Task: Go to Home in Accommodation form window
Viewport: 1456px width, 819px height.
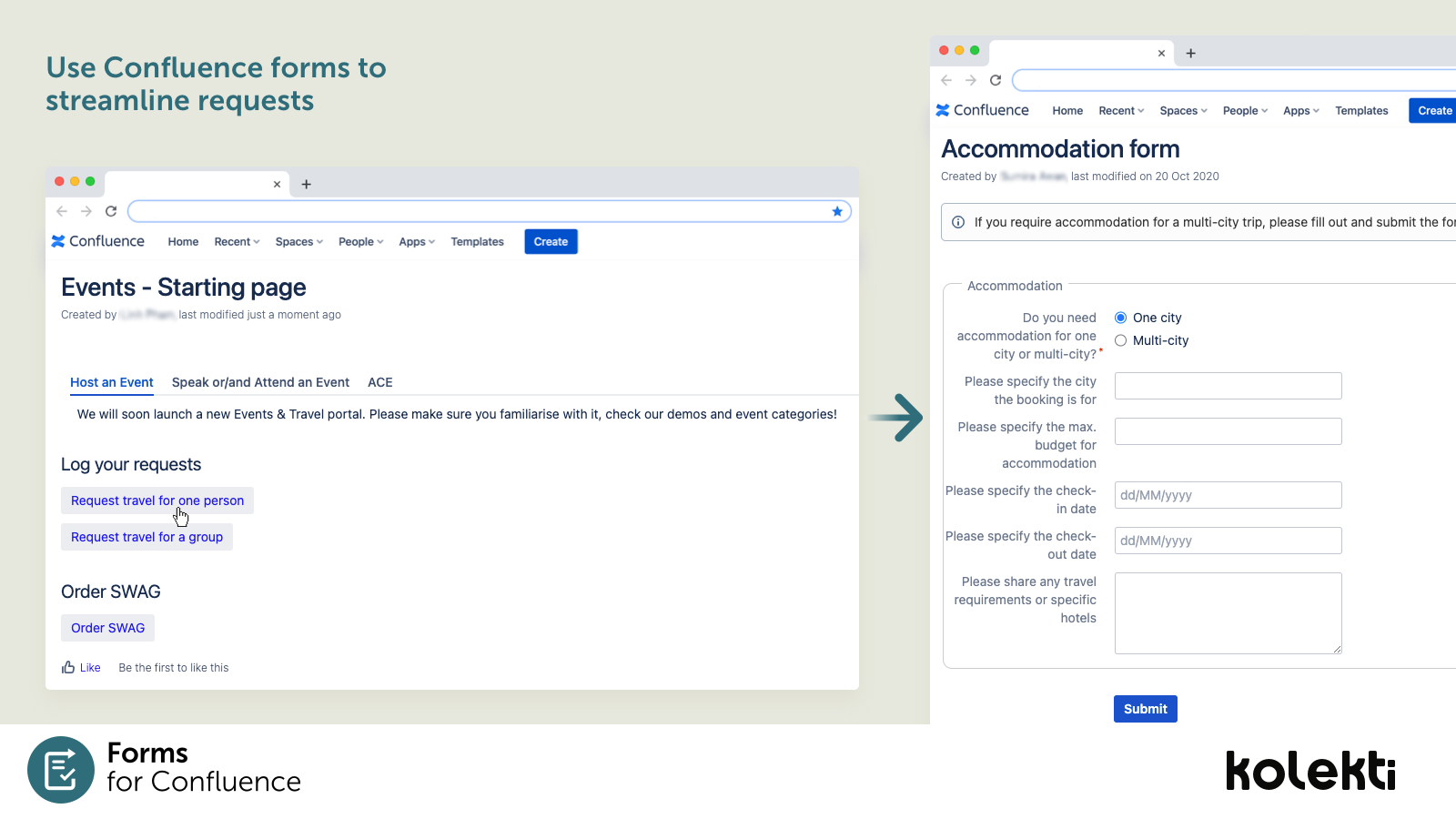Action: 1067,111
